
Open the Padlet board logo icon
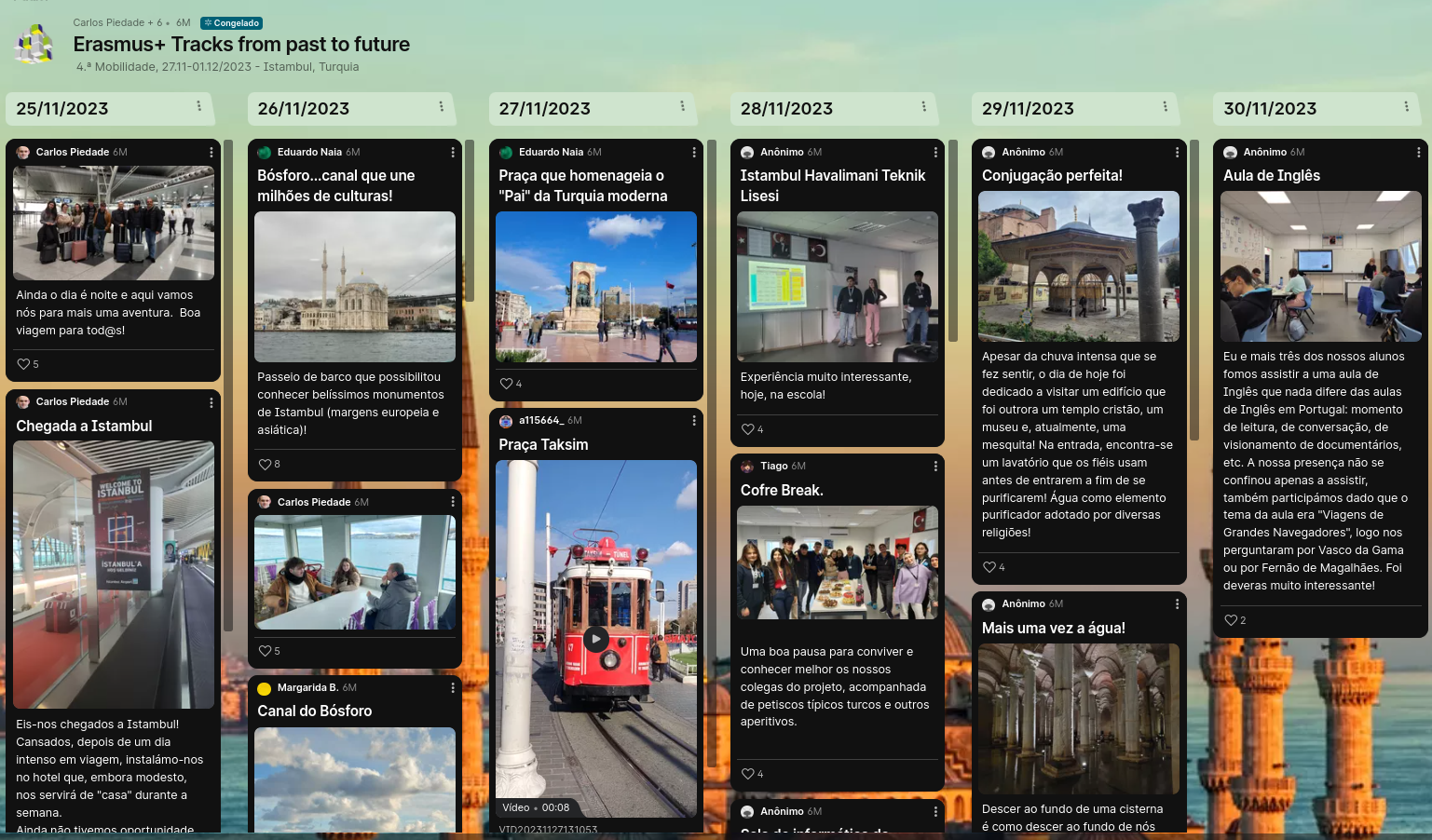[x=34, y=45]
